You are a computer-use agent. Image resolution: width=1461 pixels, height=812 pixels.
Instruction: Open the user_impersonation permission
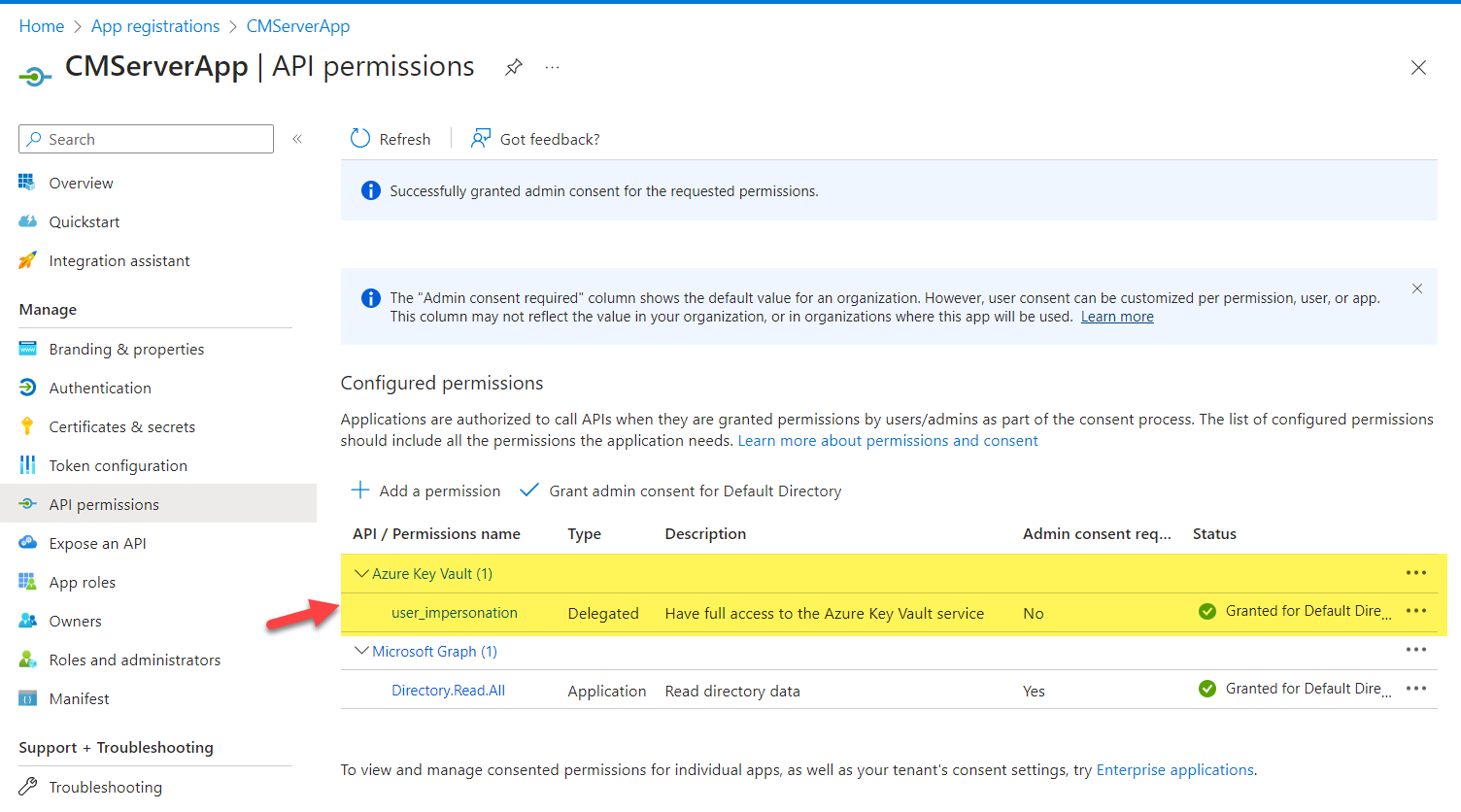pos(455,613)
